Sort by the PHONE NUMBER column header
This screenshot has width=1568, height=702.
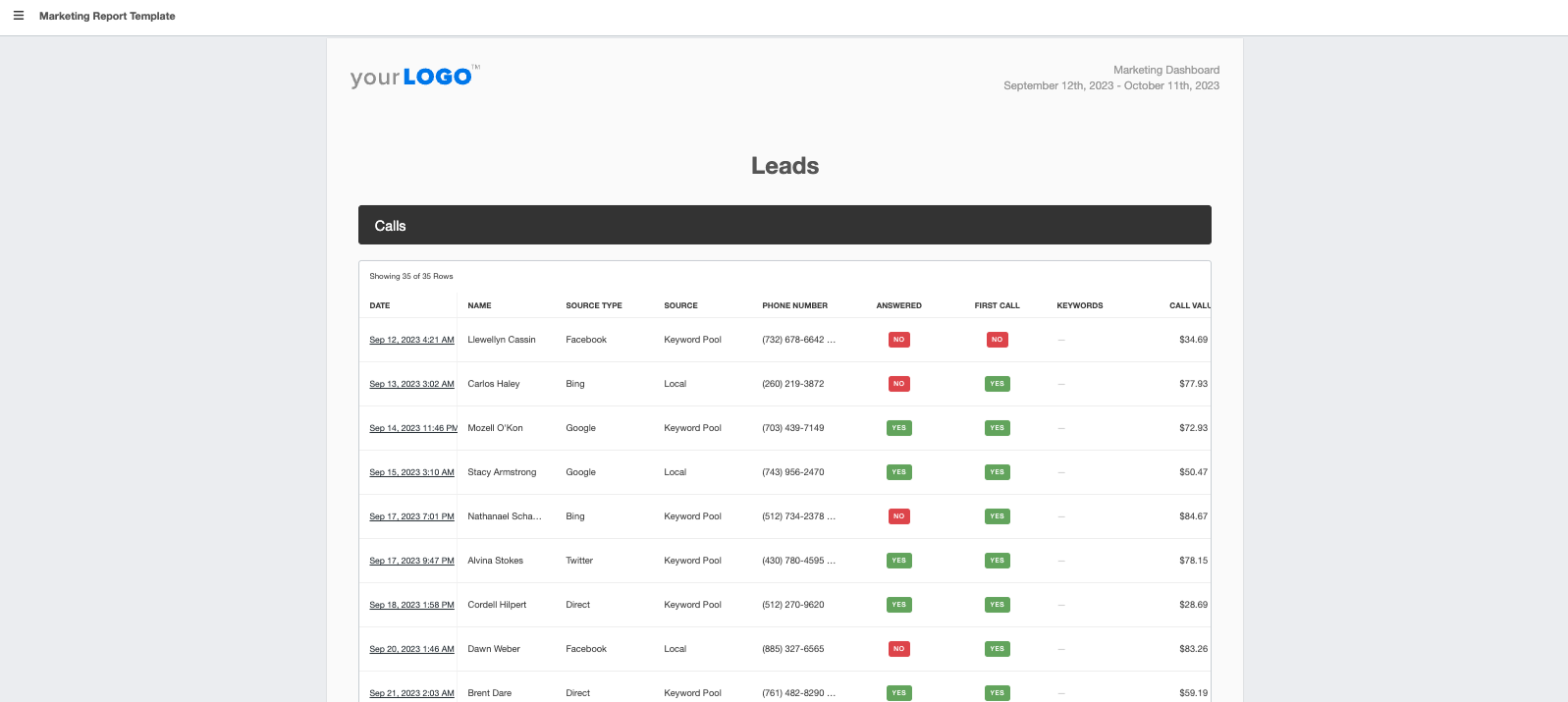pos(794,305)
